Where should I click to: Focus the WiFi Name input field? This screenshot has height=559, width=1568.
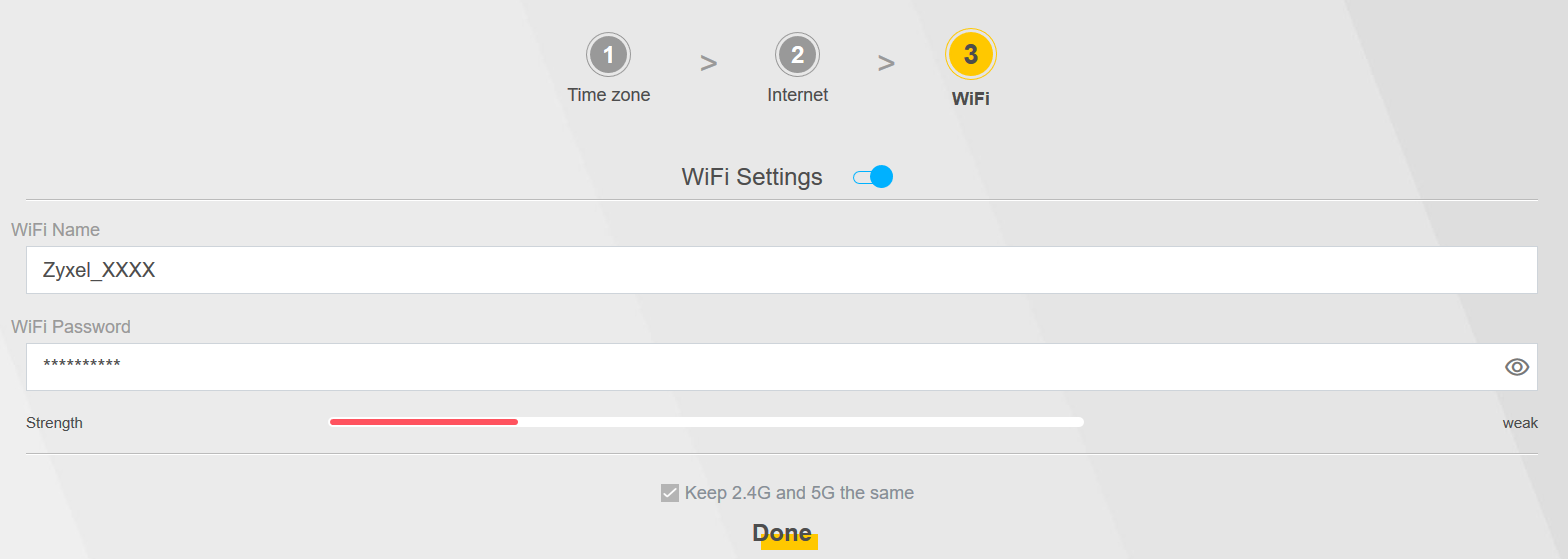(x=780, y=270)
